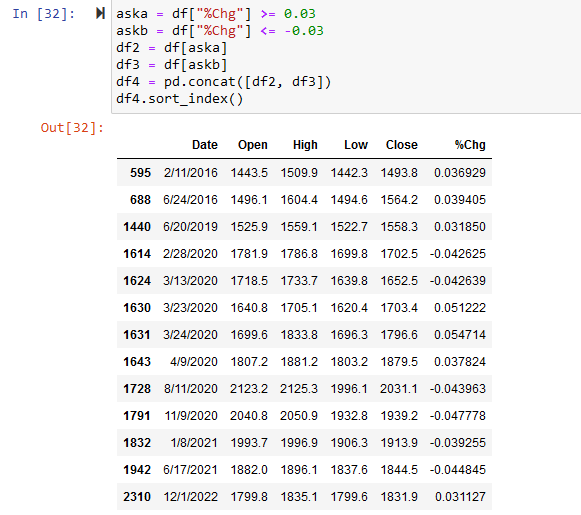Click row index 1942
The height and width of the screenshot is (515, 581).
137,470
